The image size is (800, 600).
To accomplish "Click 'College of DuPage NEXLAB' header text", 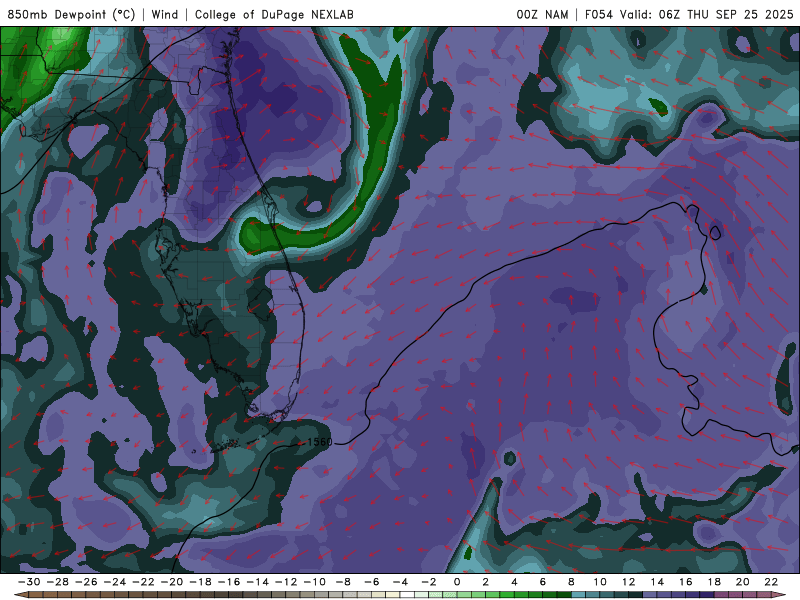I will 274,15.
